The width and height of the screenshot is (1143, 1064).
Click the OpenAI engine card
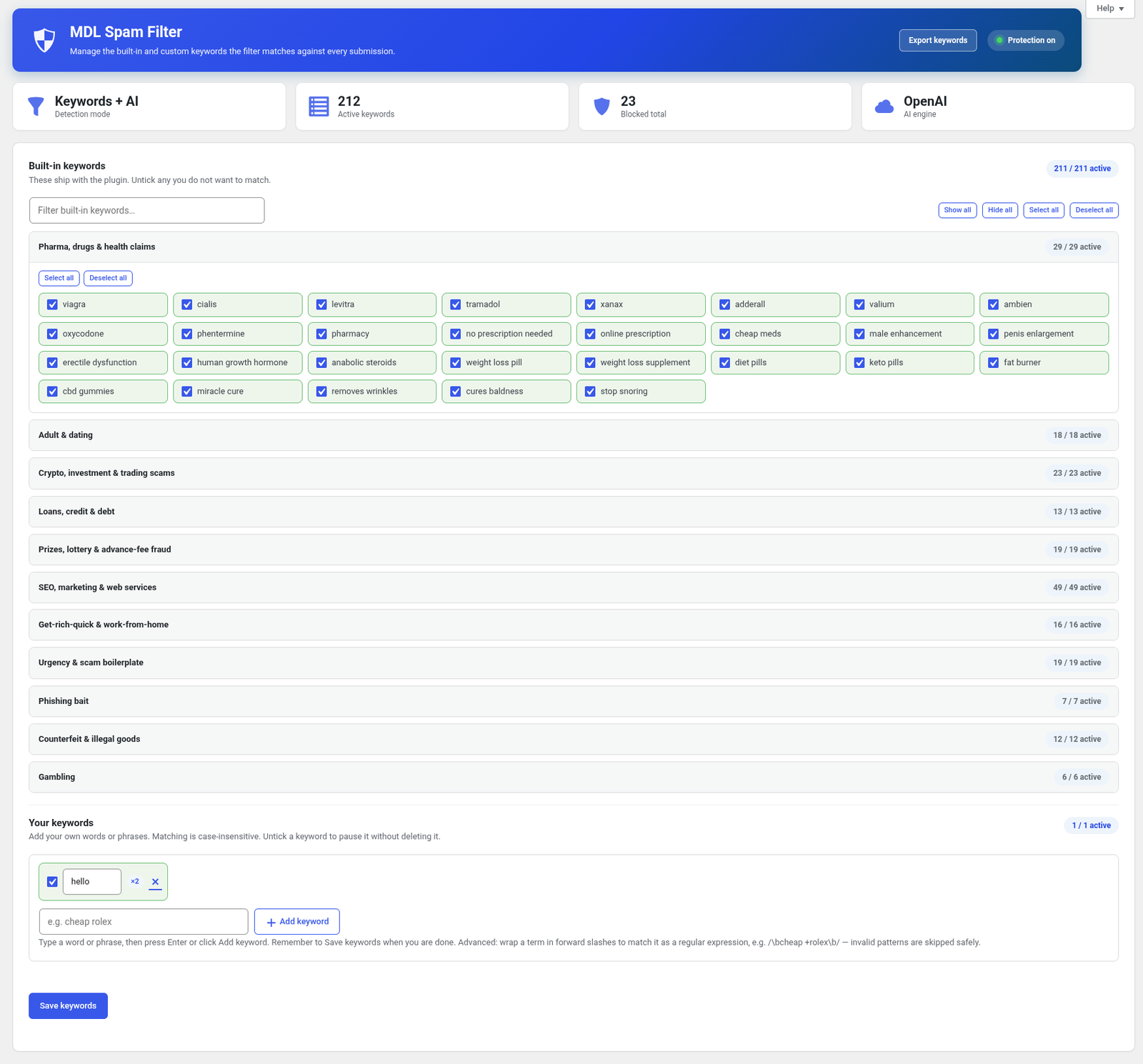(x=998, y=106)
